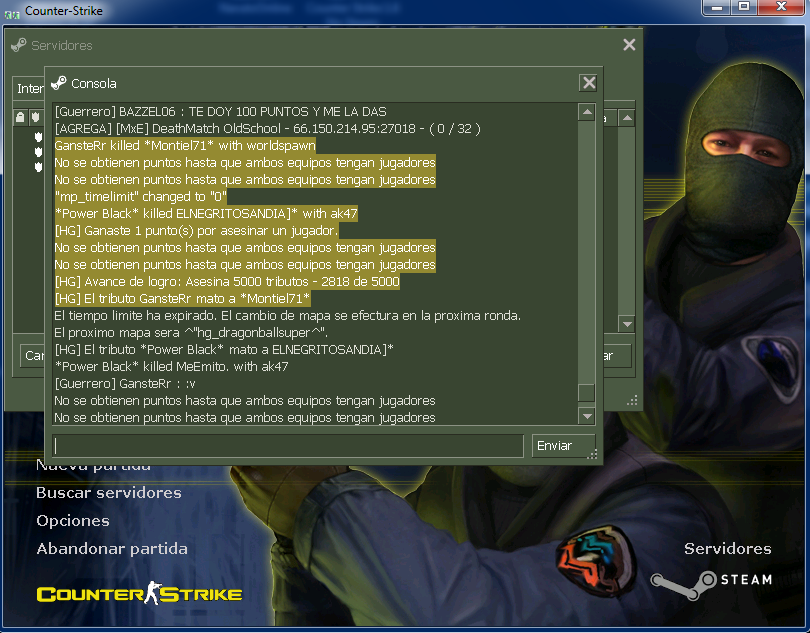The image size is (810, 633).
Task: Click line '[Guerrero] BAZZEL06 : TE DOY 100 PUNTOS'
Action: click(221, 112)
